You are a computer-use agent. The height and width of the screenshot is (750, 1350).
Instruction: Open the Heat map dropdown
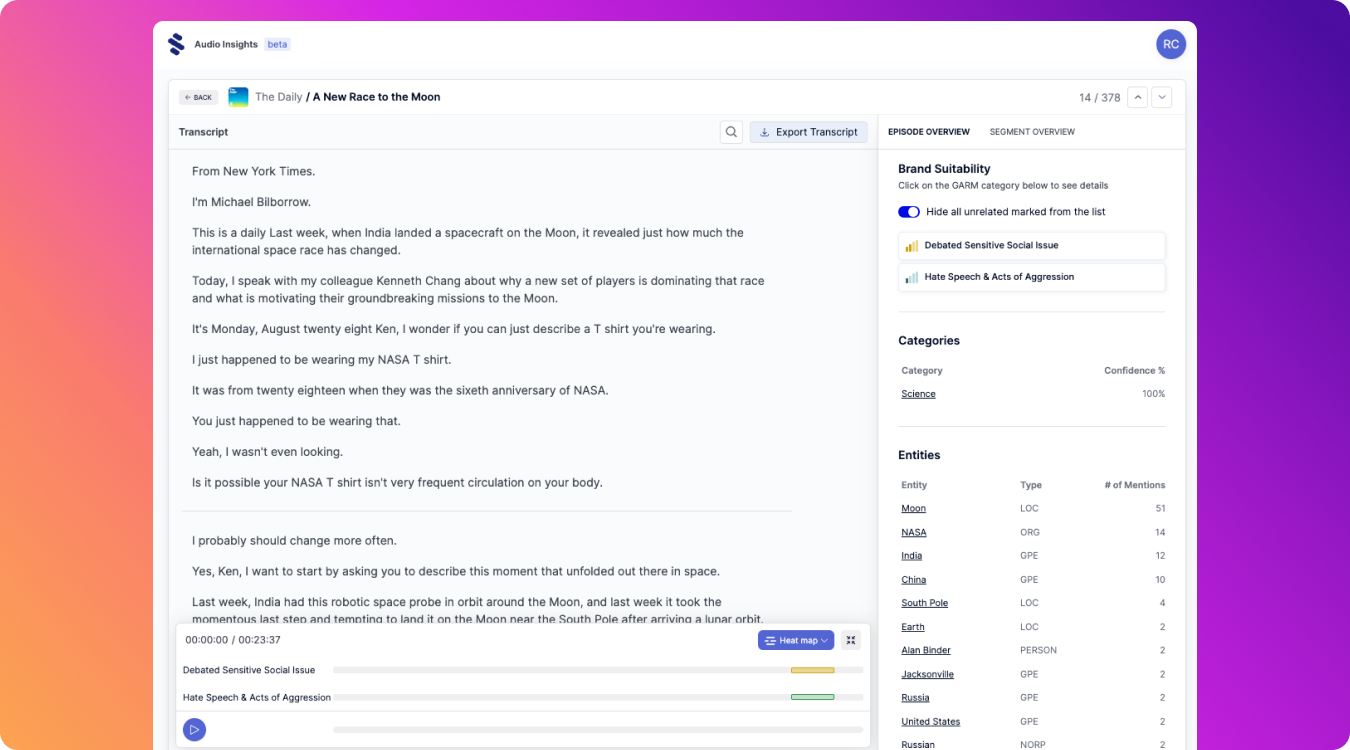796,640
